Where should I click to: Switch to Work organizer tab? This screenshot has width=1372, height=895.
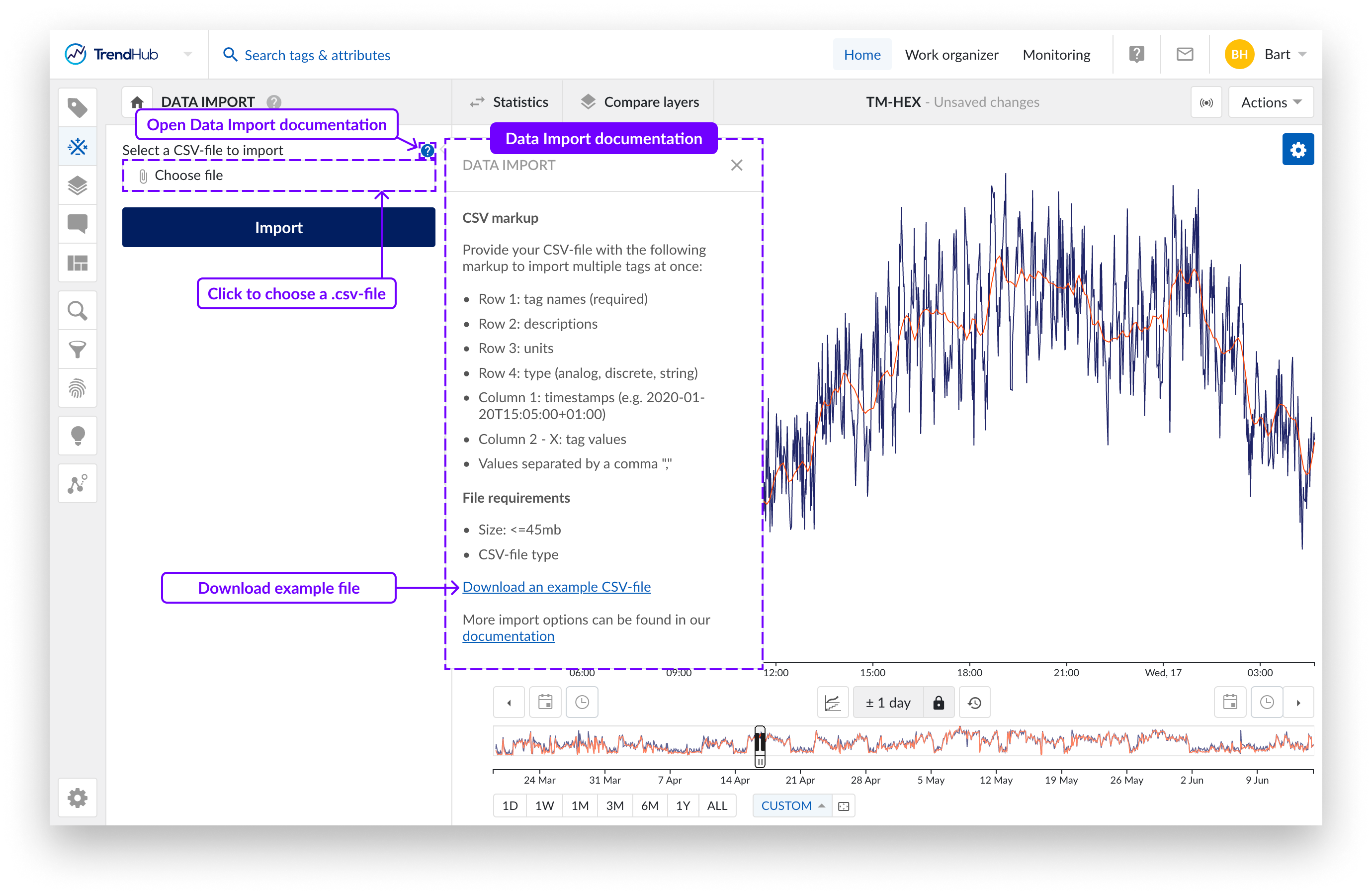pyautogui.click(x=951, y=55)
